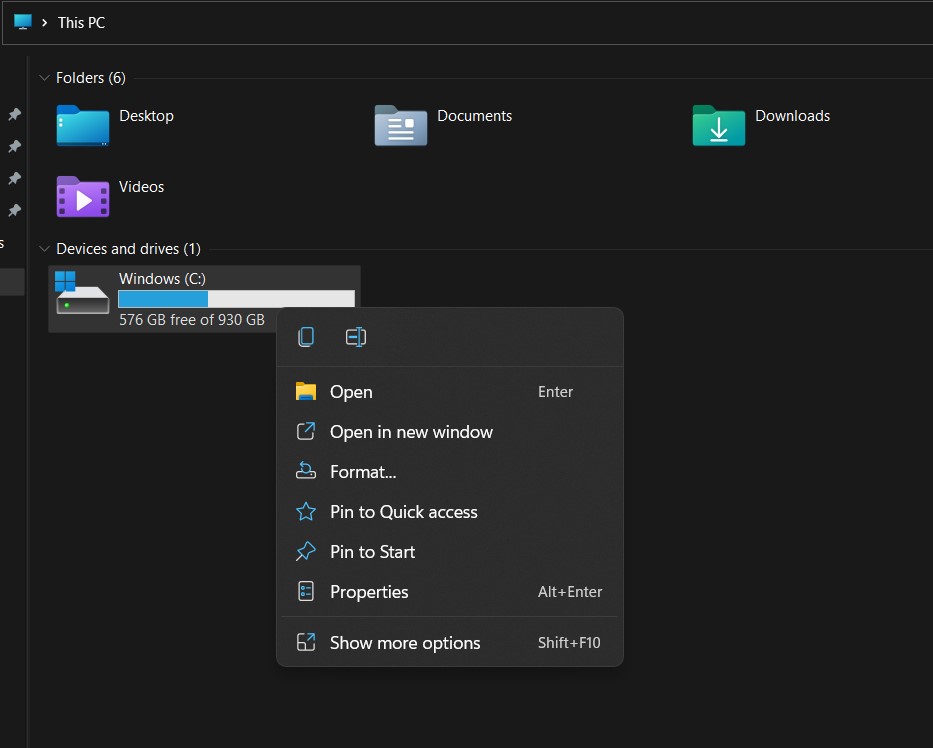
Task: Click the topmost pin icon in the sidebar
Action: (13, 114)
